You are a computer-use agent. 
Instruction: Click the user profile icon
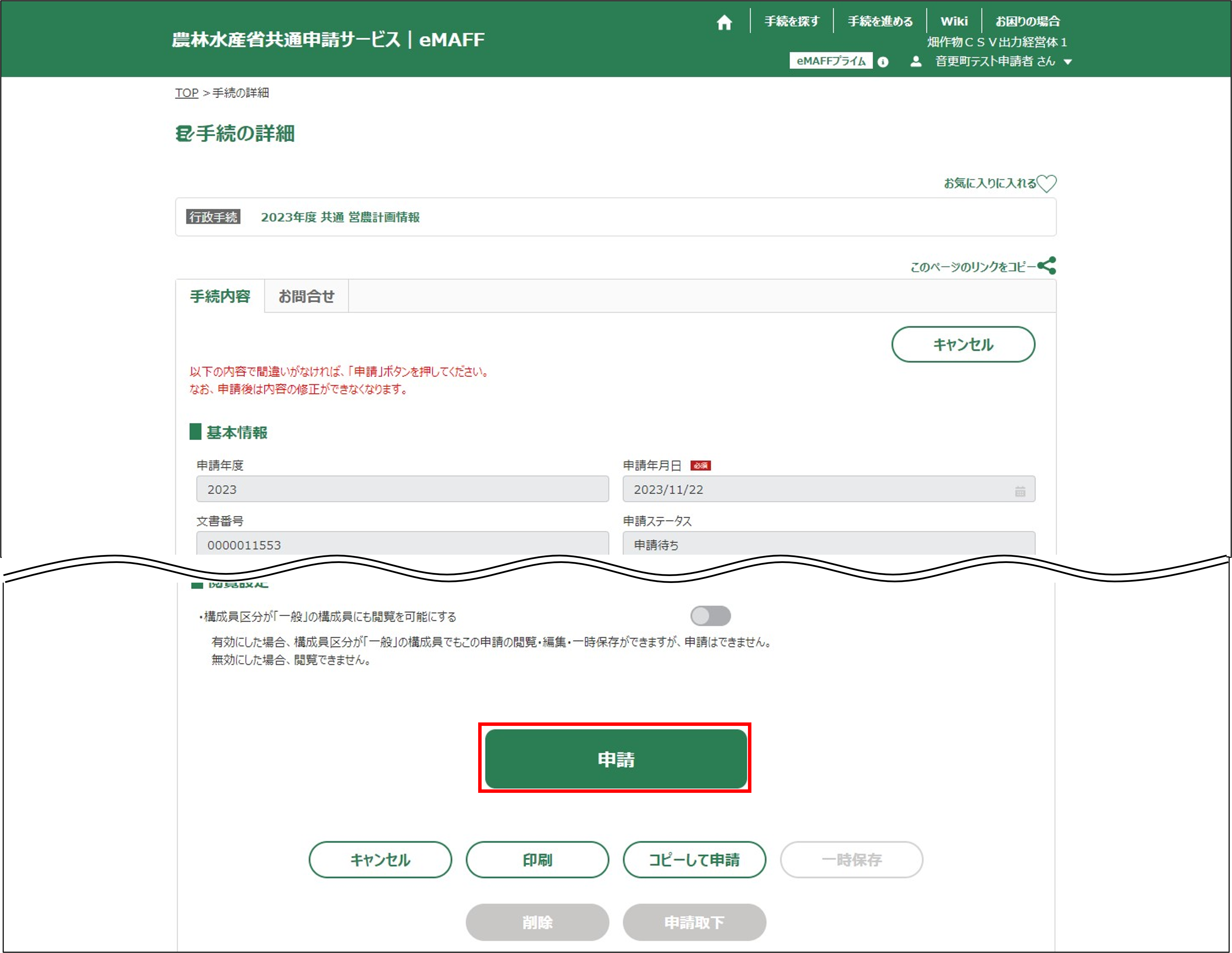[916, 61]
